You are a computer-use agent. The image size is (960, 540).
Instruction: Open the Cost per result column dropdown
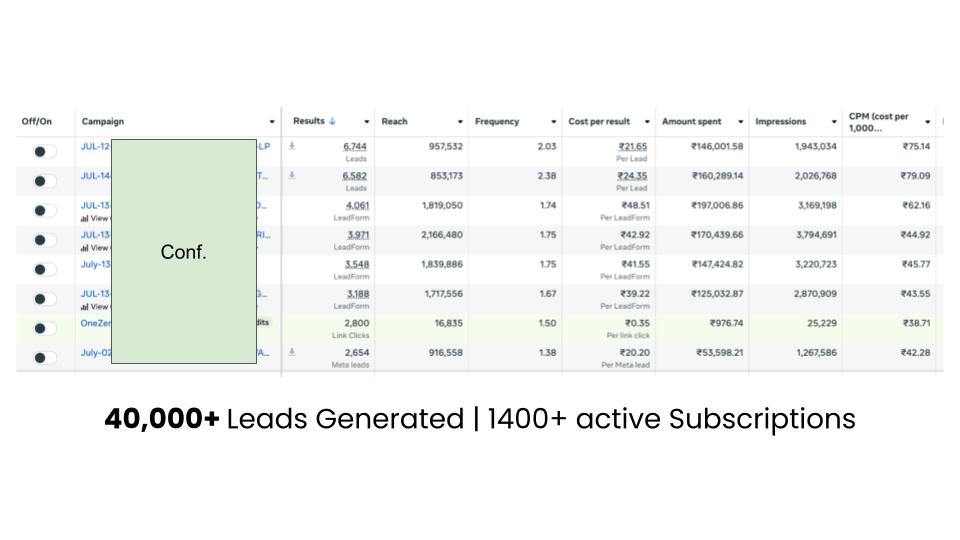647,122
